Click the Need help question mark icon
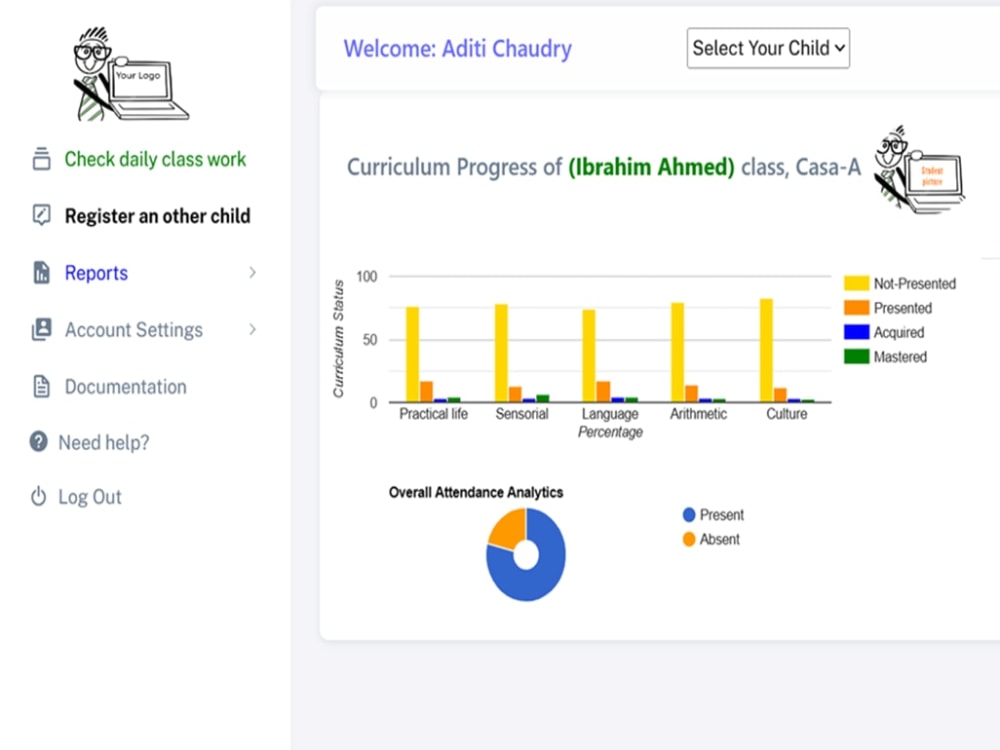Screen dimensions: 1000x750 38,441
